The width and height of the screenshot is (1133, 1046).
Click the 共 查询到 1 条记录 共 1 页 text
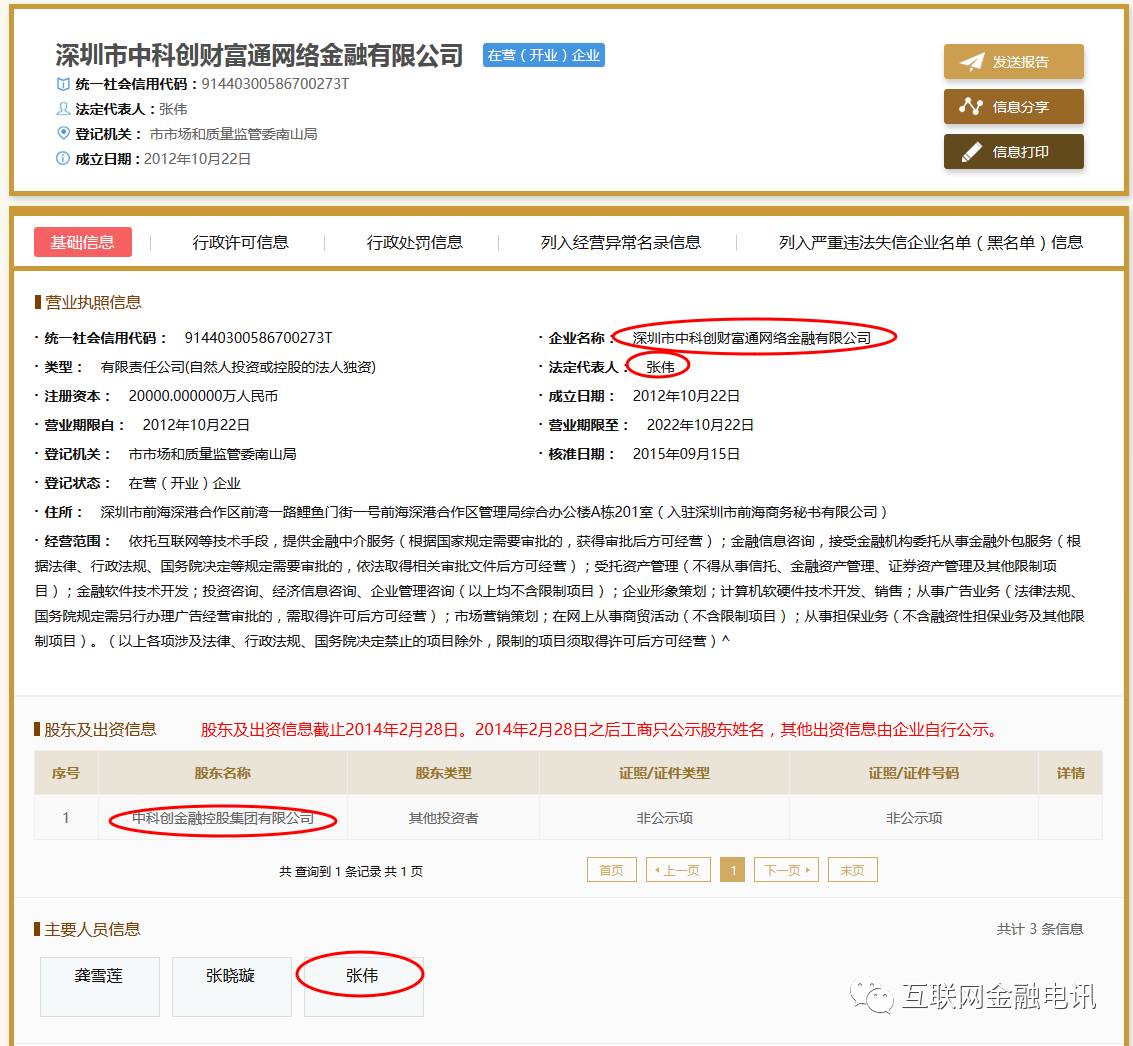pyautogui.click(x=351, y=871)
